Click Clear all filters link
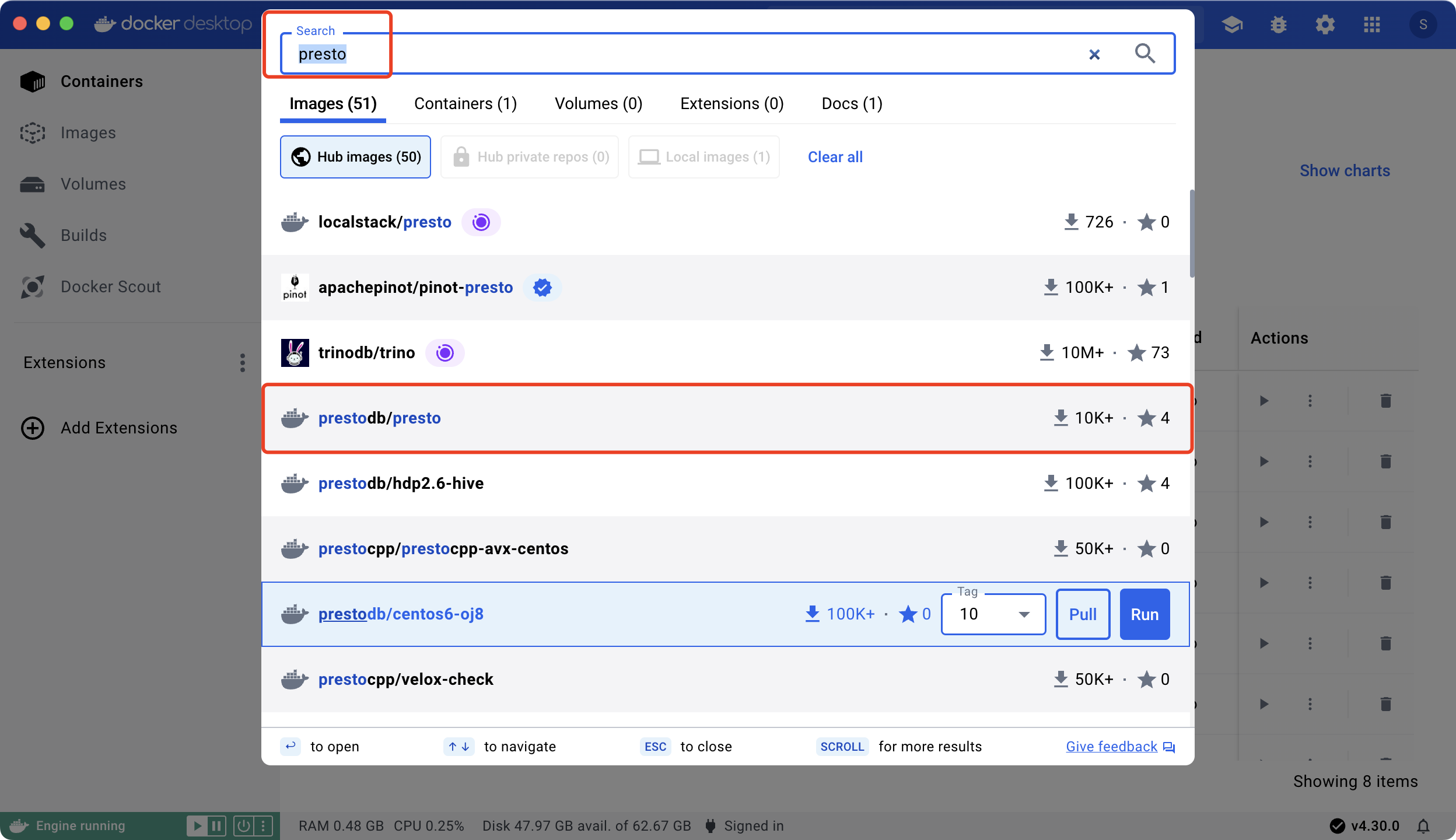1456x840 pixels. 835,157
